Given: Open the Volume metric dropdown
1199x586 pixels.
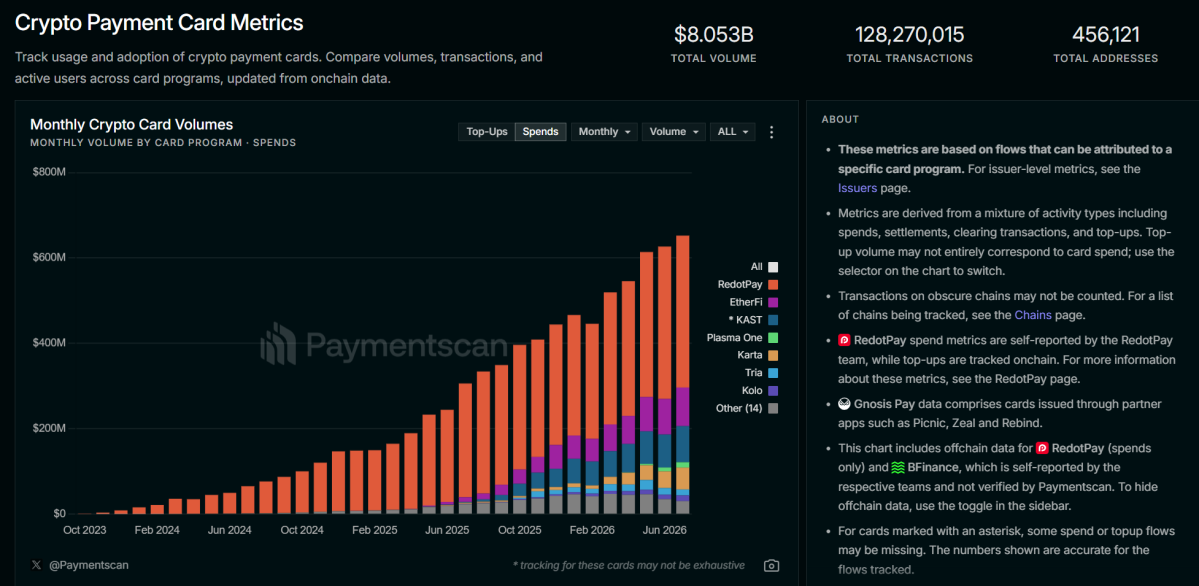Looking at the screenshot, I should pos(674,132).
